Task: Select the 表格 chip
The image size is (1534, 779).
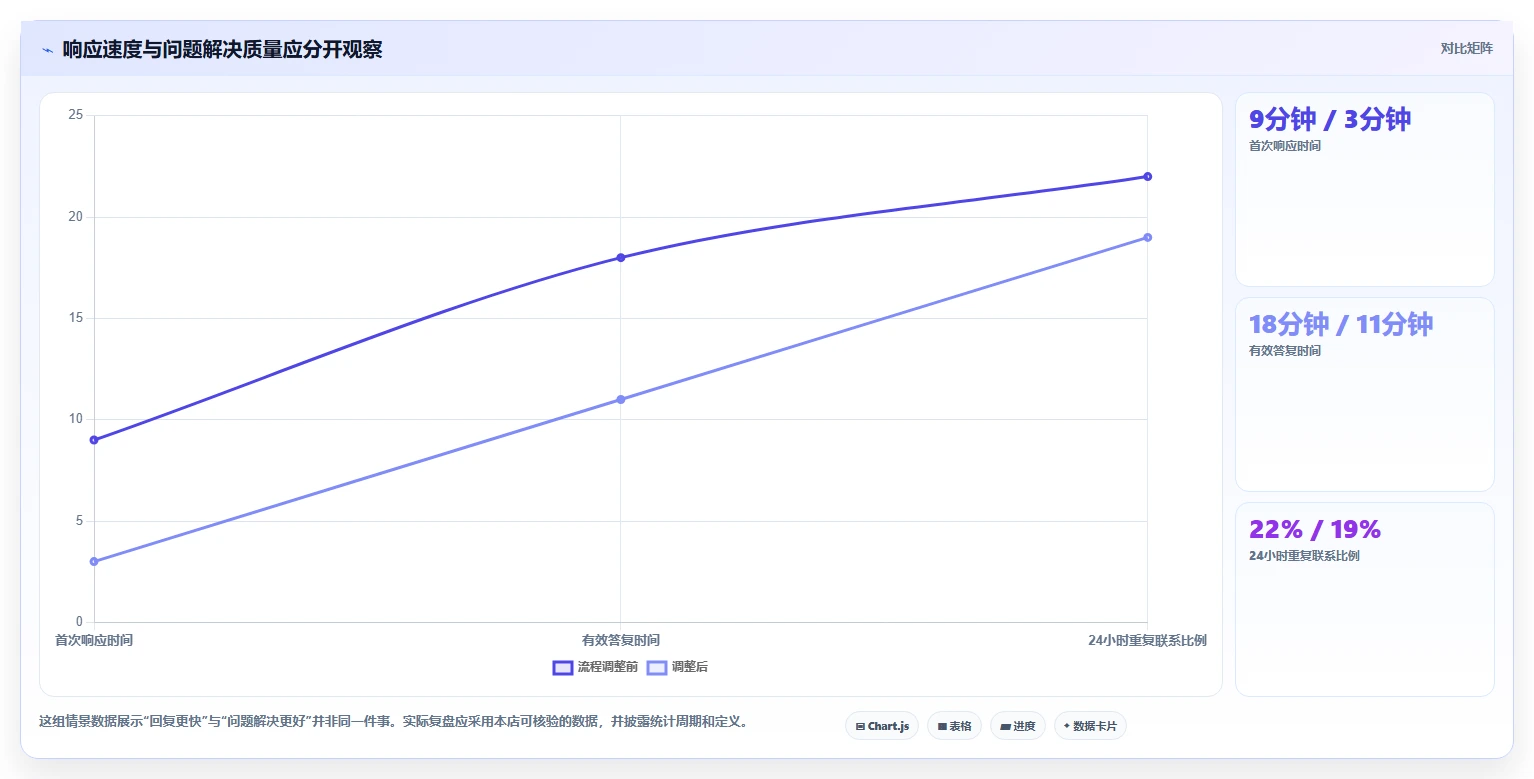Action: (x=954, y=726)
